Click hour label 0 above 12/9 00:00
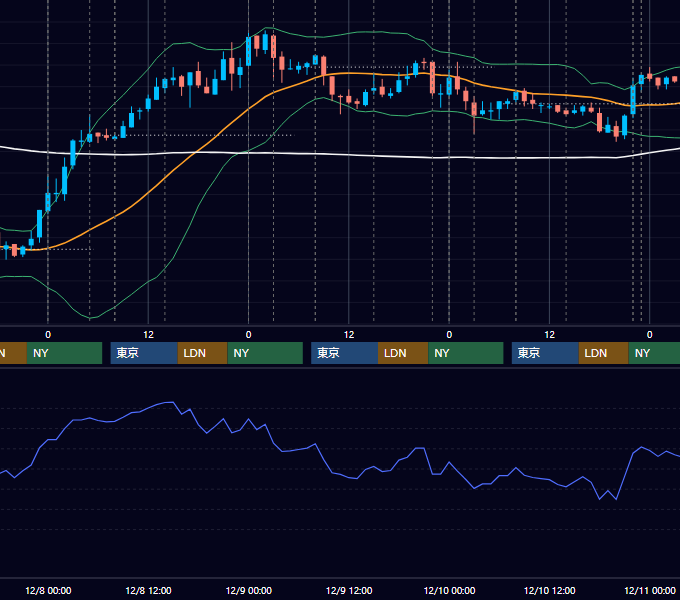Screen dimensions: 680x600 [248, 335]
